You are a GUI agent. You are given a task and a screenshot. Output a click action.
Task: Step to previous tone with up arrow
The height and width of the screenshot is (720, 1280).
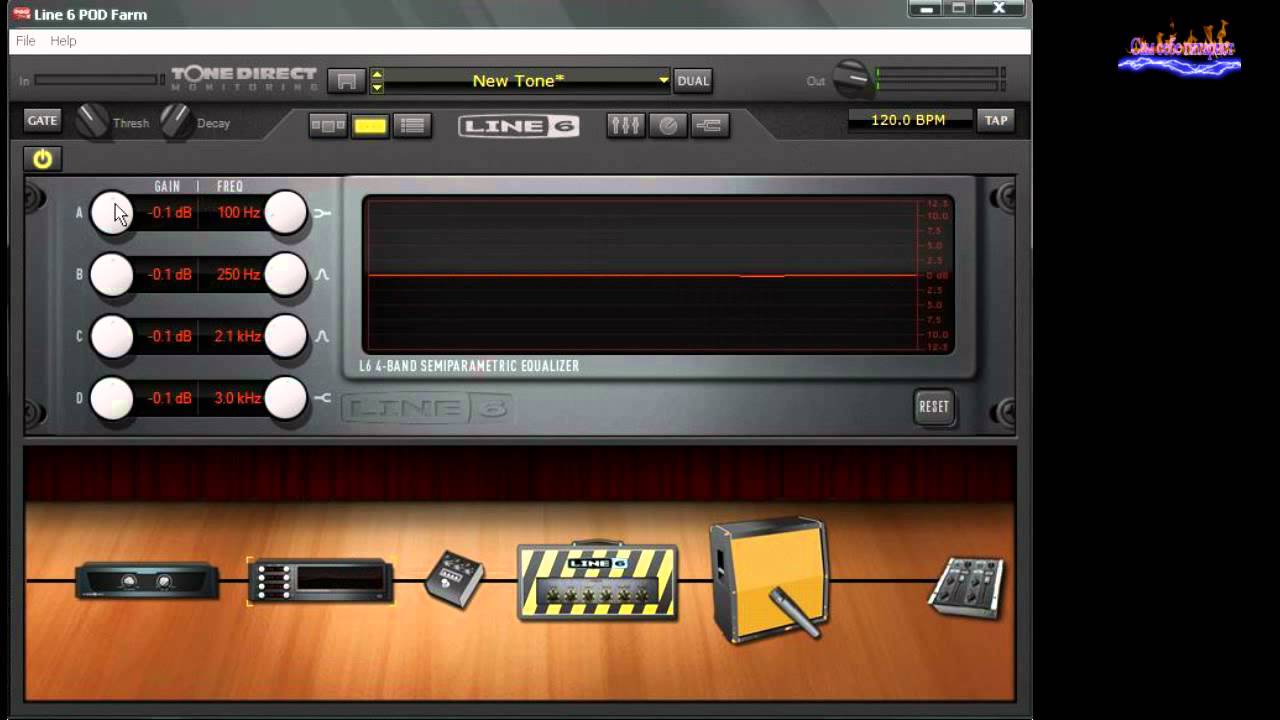tap(377, 74)
